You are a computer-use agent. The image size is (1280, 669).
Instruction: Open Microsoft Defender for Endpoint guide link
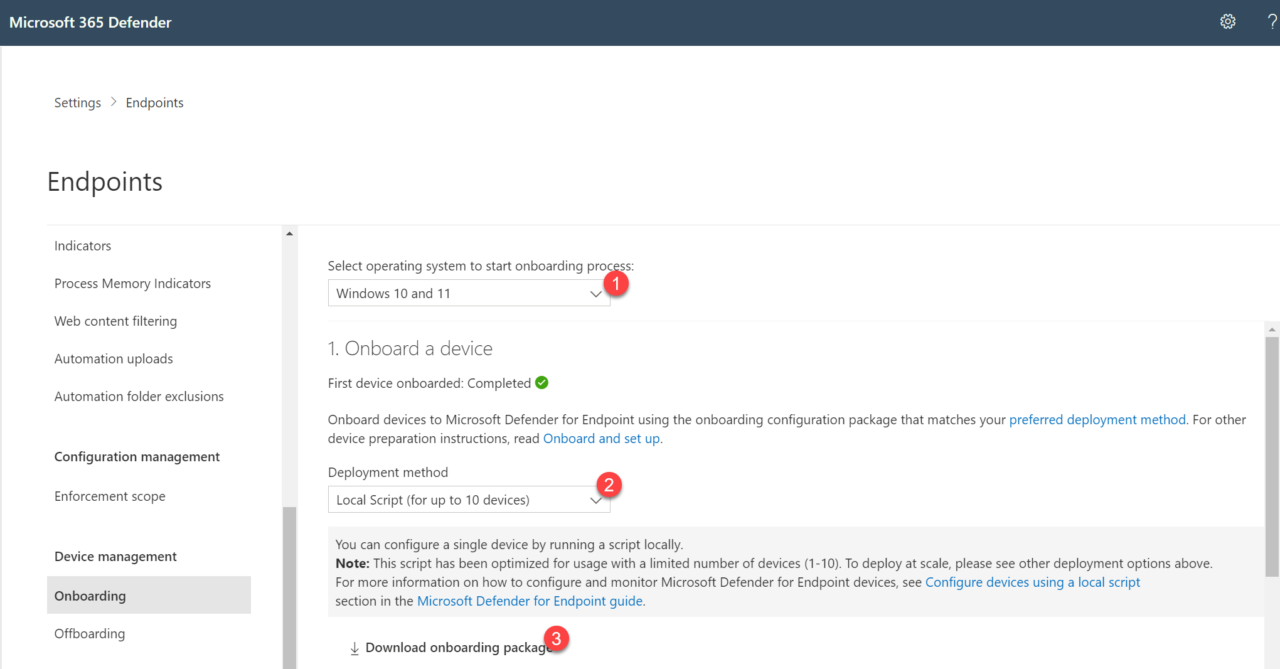530,601
